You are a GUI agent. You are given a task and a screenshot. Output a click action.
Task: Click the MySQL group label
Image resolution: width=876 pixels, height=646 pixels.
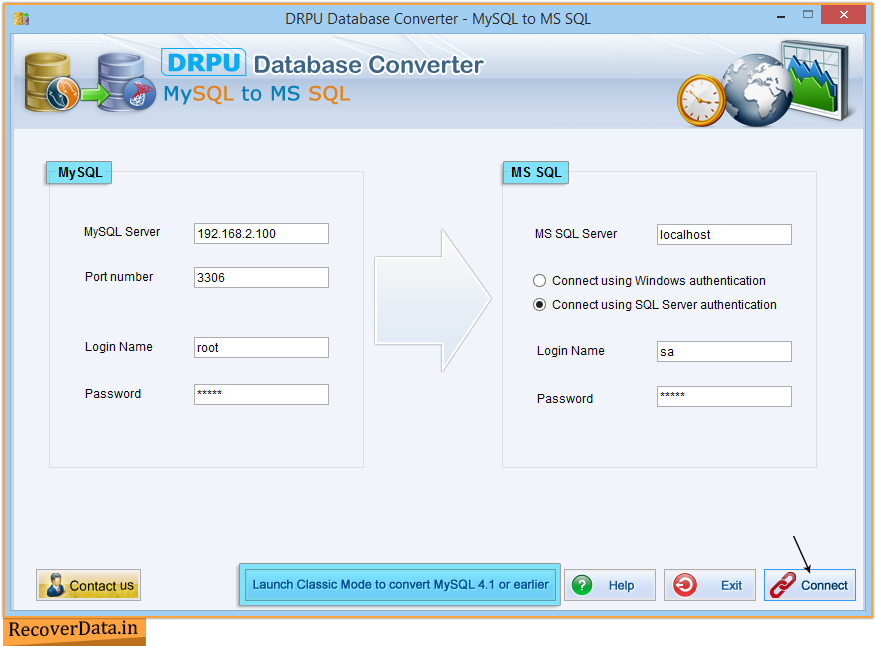[79, 172]
